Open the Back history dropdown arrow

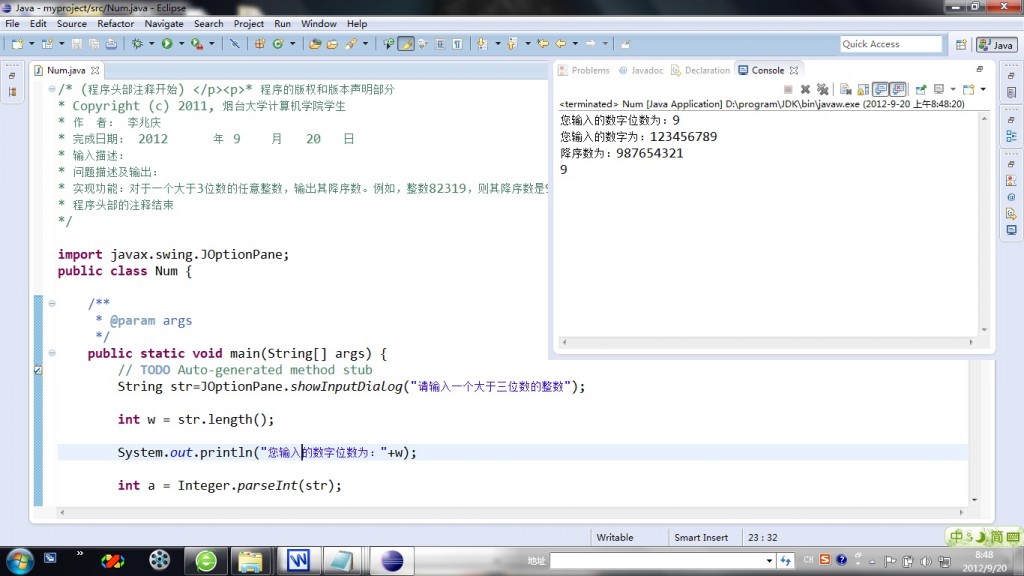(x=575, y=44)
